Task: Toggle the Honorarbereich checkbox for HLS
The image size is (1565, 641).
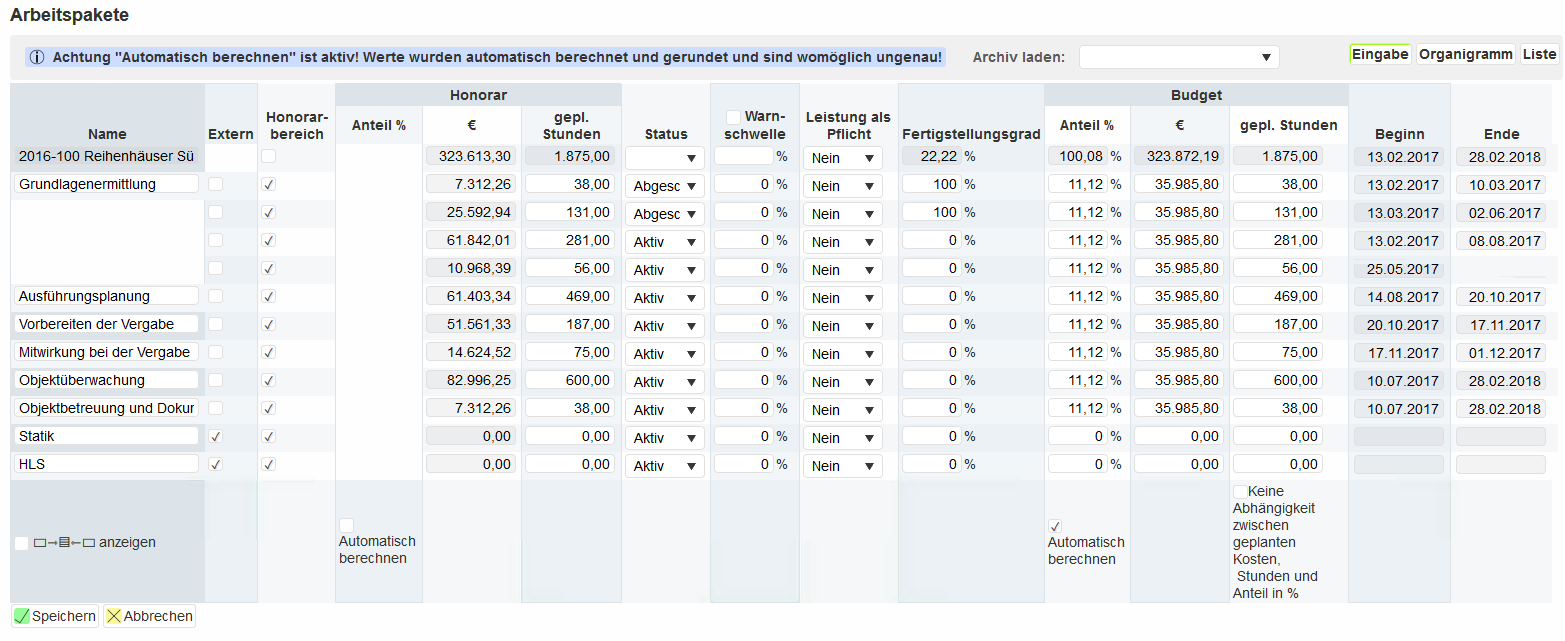Action: tap(270, 464)
